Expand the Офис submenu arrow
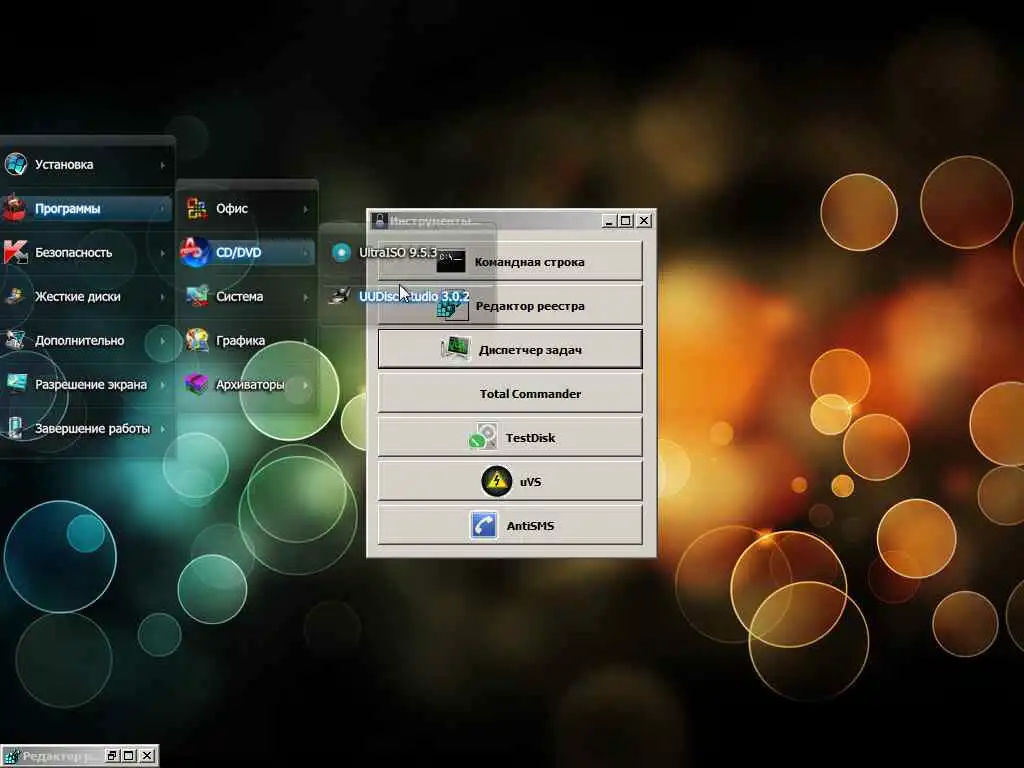 click(x=306, y=209)
